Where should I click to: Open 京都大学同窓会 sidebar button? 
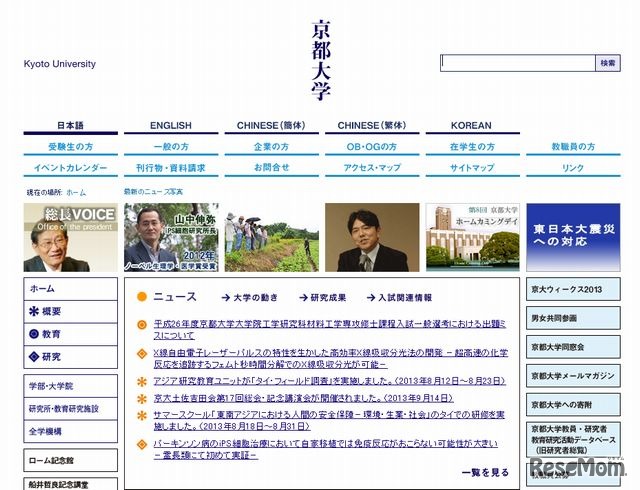pos(573,347)
